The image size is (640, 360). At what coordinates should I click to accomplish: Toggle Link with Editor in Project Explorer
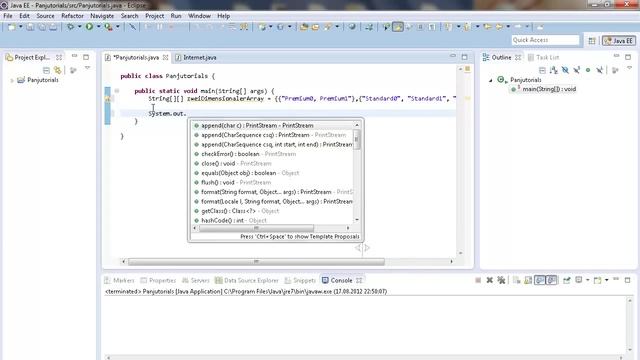tap(58, 70)
